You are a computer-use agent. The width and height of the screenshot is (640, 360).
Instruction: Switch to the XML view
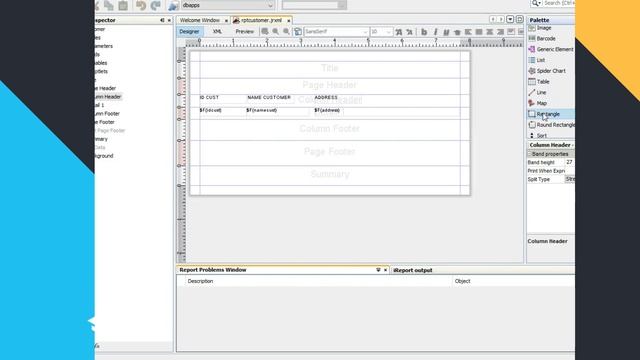coord(217,31)
